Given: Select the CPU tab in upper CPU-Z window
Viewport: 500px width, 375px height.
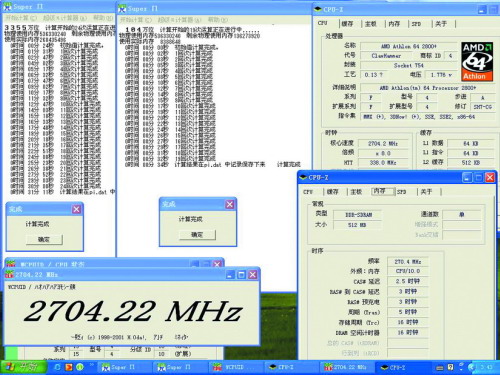Looking at the screenshot, I should [x=323, y=23].
